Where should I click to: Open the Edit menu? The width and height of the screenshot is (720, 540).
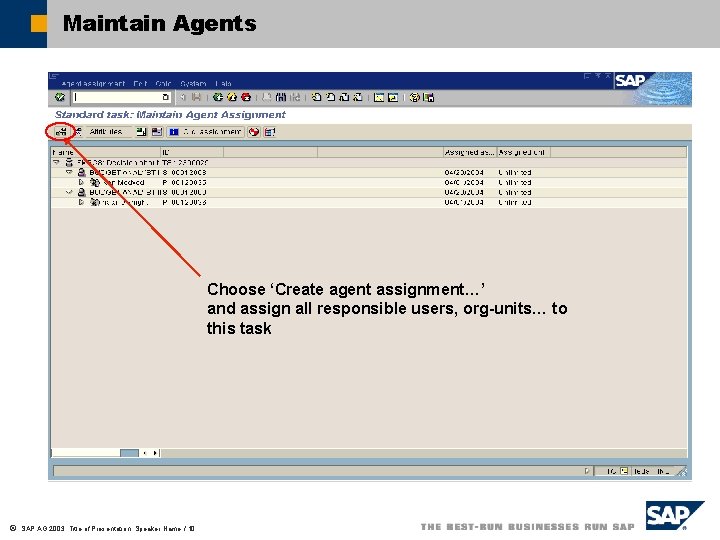(x=140, y=84)
